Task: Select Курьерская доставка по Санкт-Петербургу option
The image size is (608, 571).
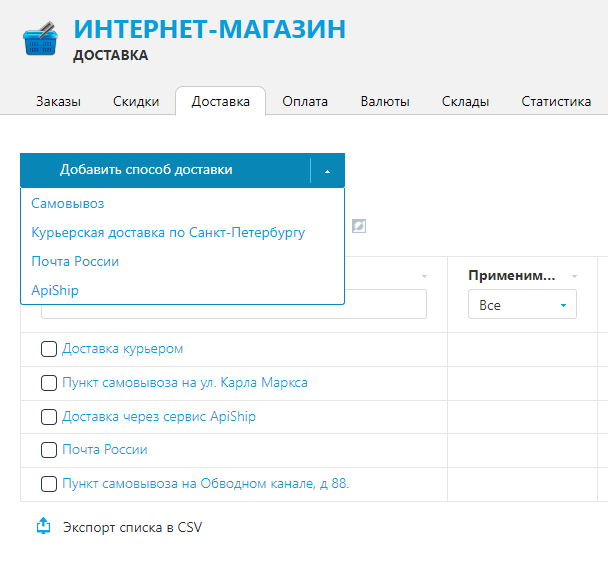Action: click(168, 233)
